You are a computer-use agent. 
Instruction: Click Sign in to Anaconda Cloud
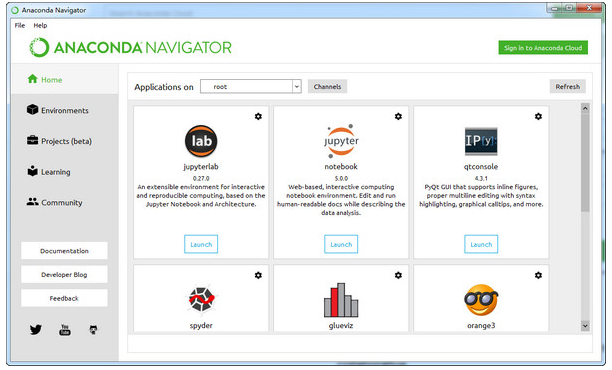543,48
